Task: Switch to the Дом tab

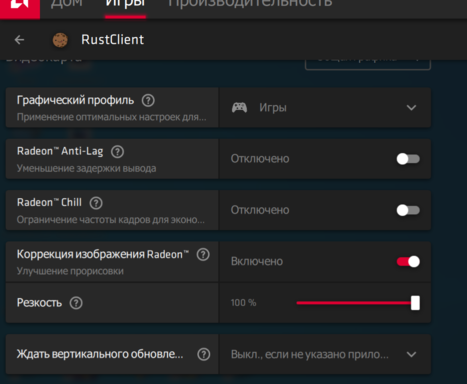Action: click(x=67, y=4)
